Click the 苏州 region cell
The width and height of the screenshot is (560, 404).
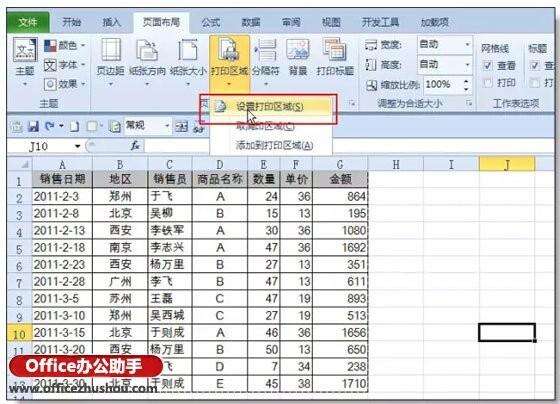120,298
